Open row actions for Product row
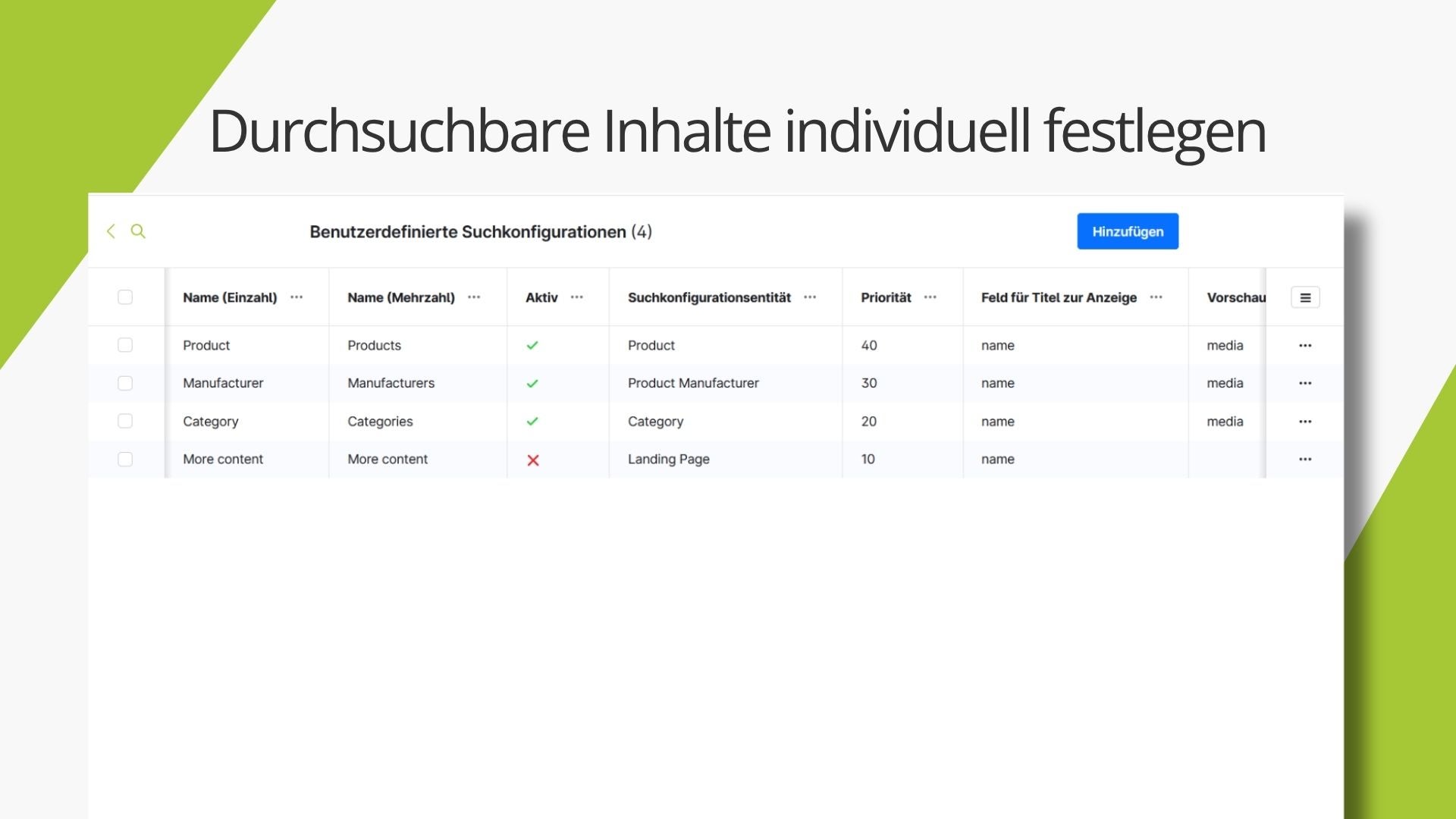Screen dimensions: 1456x819 [x=1305, y=346]
